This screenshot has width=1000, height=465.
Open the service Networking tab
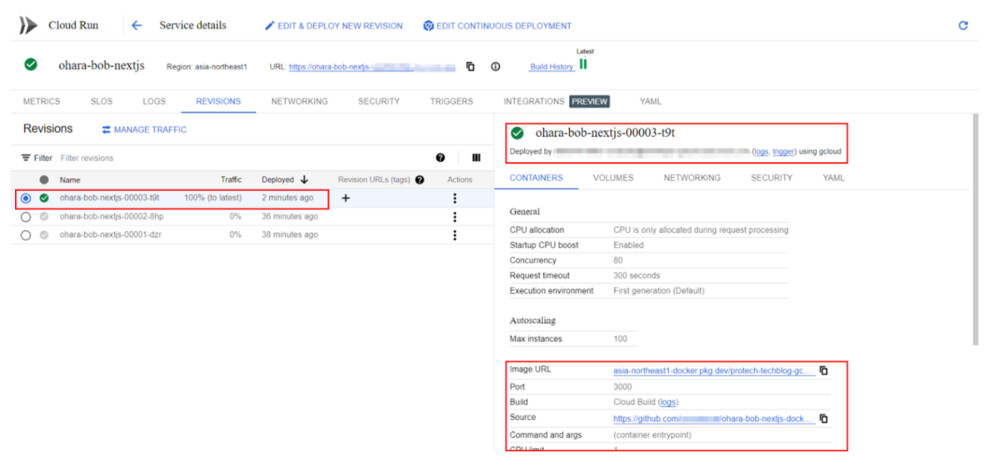click(x=299, y=101)
